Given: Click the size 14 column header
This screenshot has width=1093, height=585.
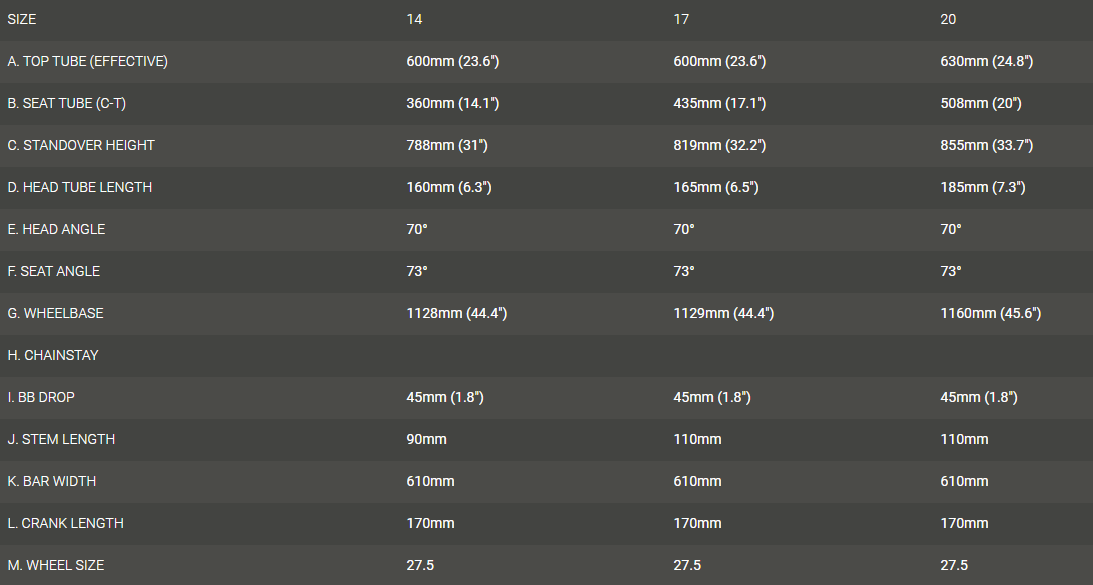Looking at the screenshot, I should click(414, 20).
